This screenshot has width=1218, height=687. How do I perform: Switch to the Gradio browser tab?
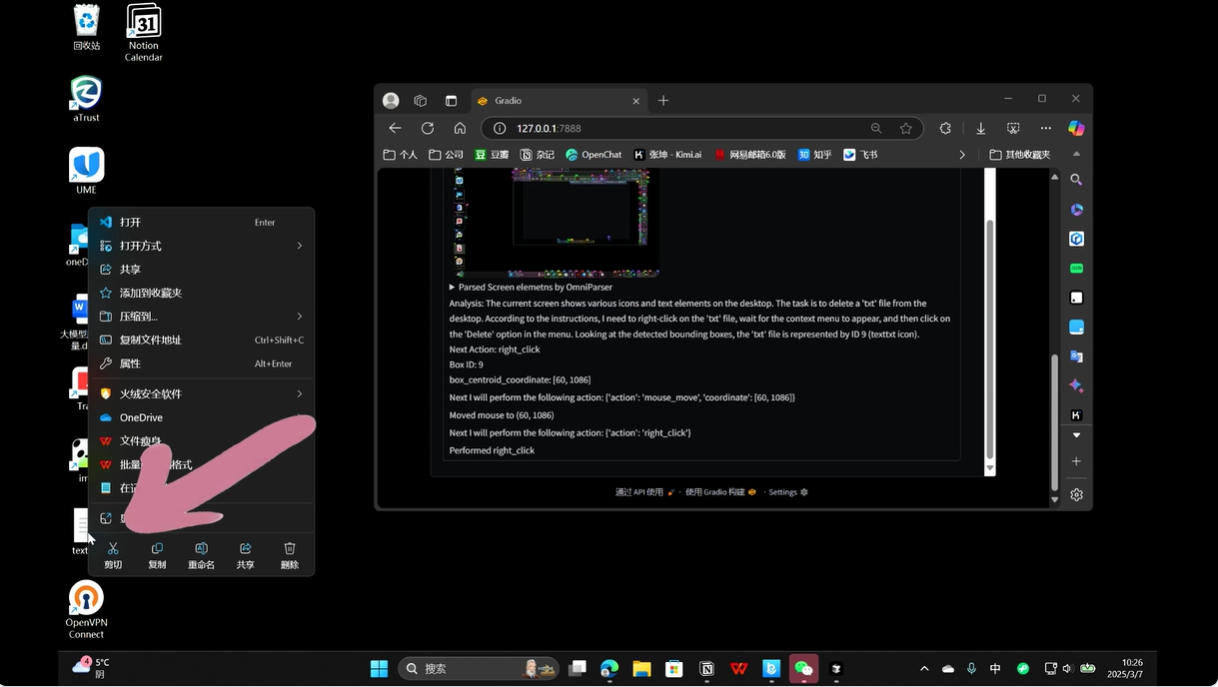pos(558,101)
